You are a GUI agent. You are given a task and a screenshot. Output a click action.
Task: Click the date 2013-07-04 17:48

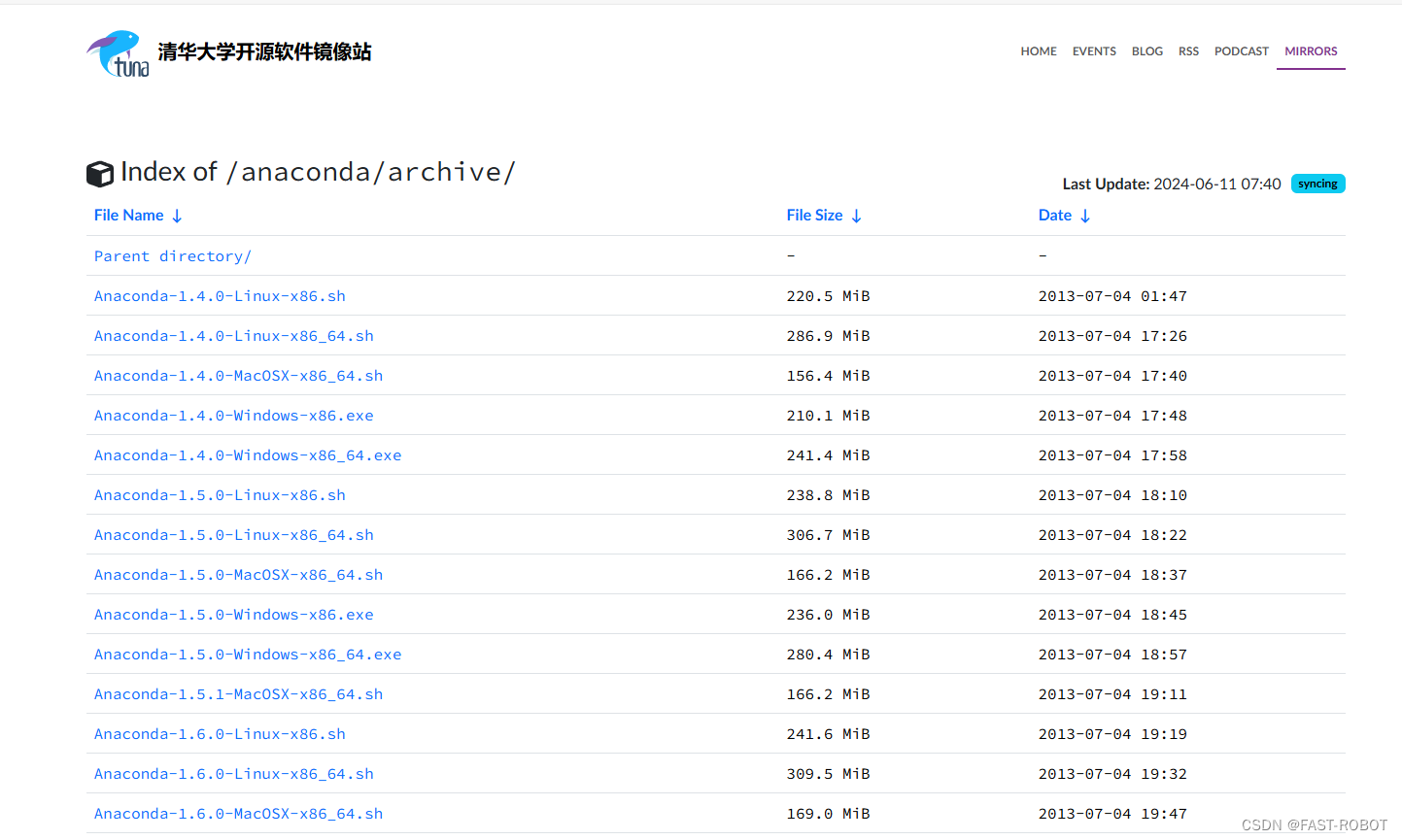1112,416
